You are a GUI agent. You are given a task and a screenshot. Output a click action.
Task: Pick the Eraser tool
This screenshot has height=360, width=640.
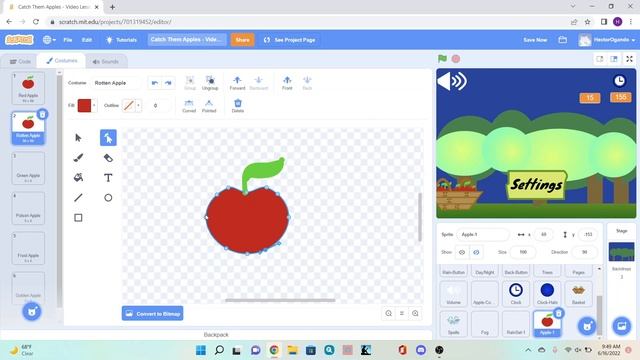coord(108,158)
